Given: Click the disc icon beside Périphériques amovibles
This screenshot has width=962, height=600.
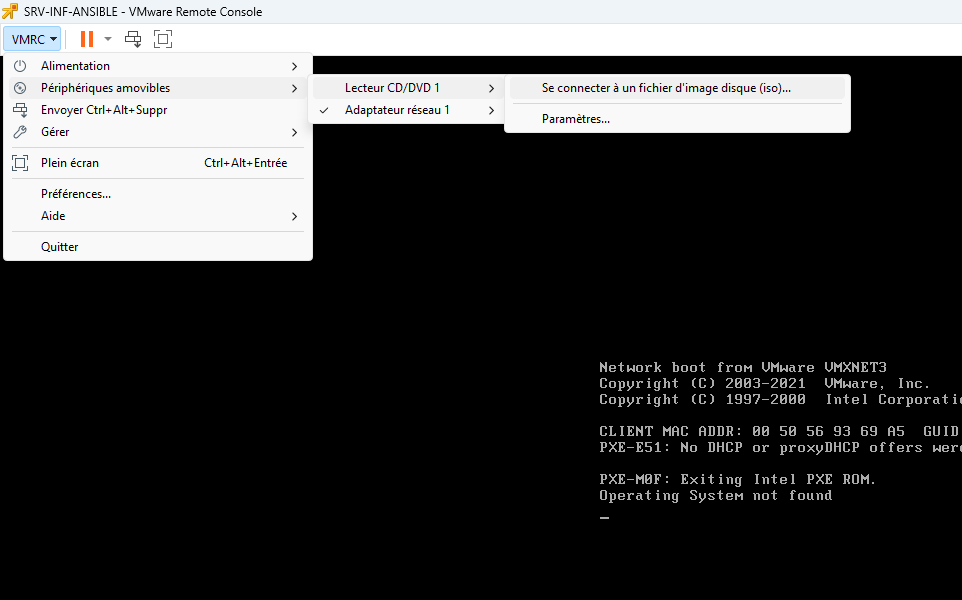Looking at the screenshot, I should [x=20, y=88].
